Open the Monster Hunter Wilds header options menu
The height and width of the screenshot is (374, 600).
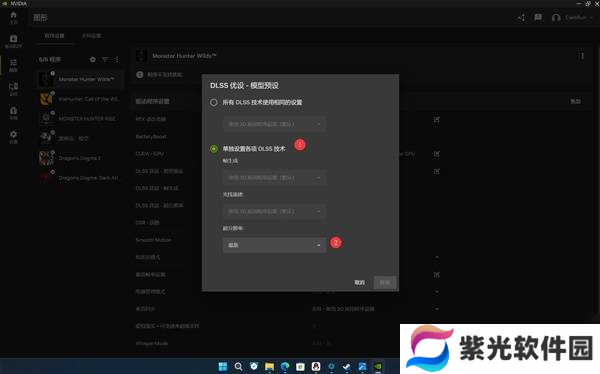(x=582, y=56)
